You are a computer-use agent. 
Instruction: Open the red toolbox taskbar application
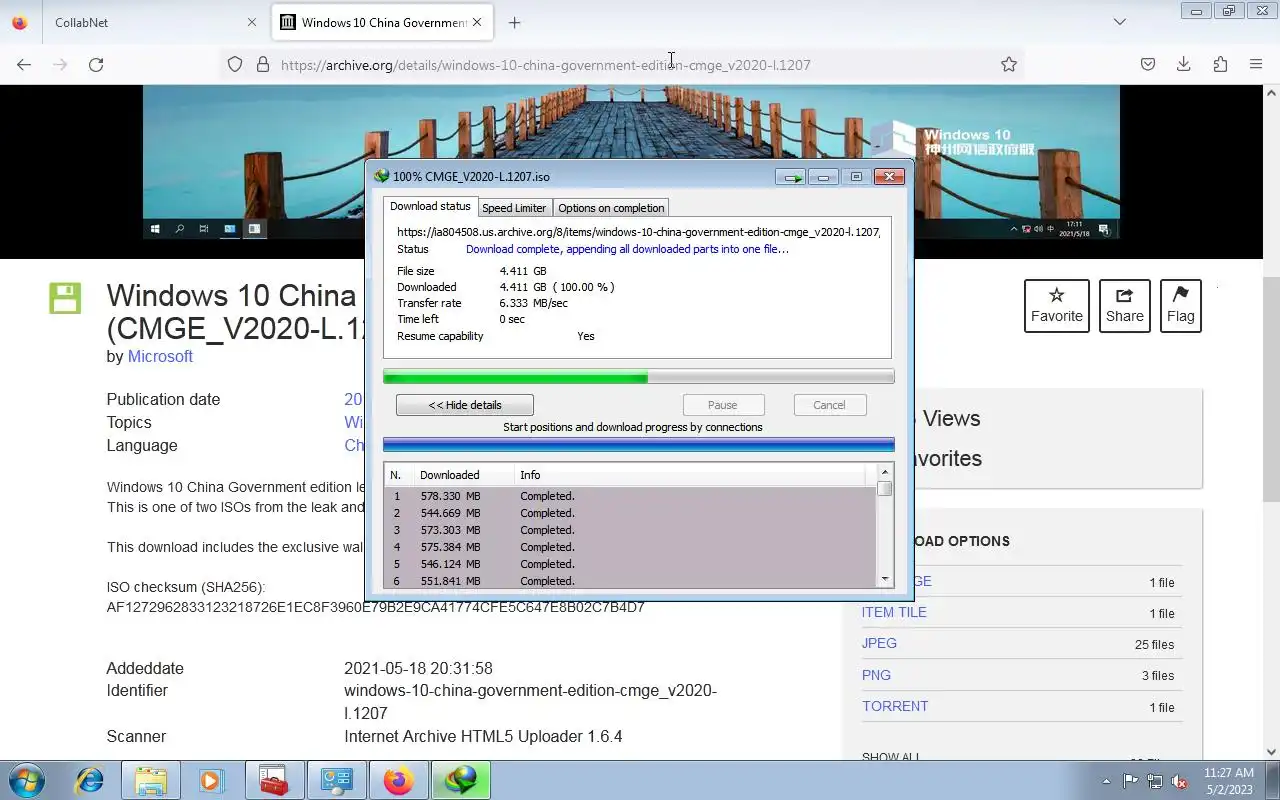[273, 780]
